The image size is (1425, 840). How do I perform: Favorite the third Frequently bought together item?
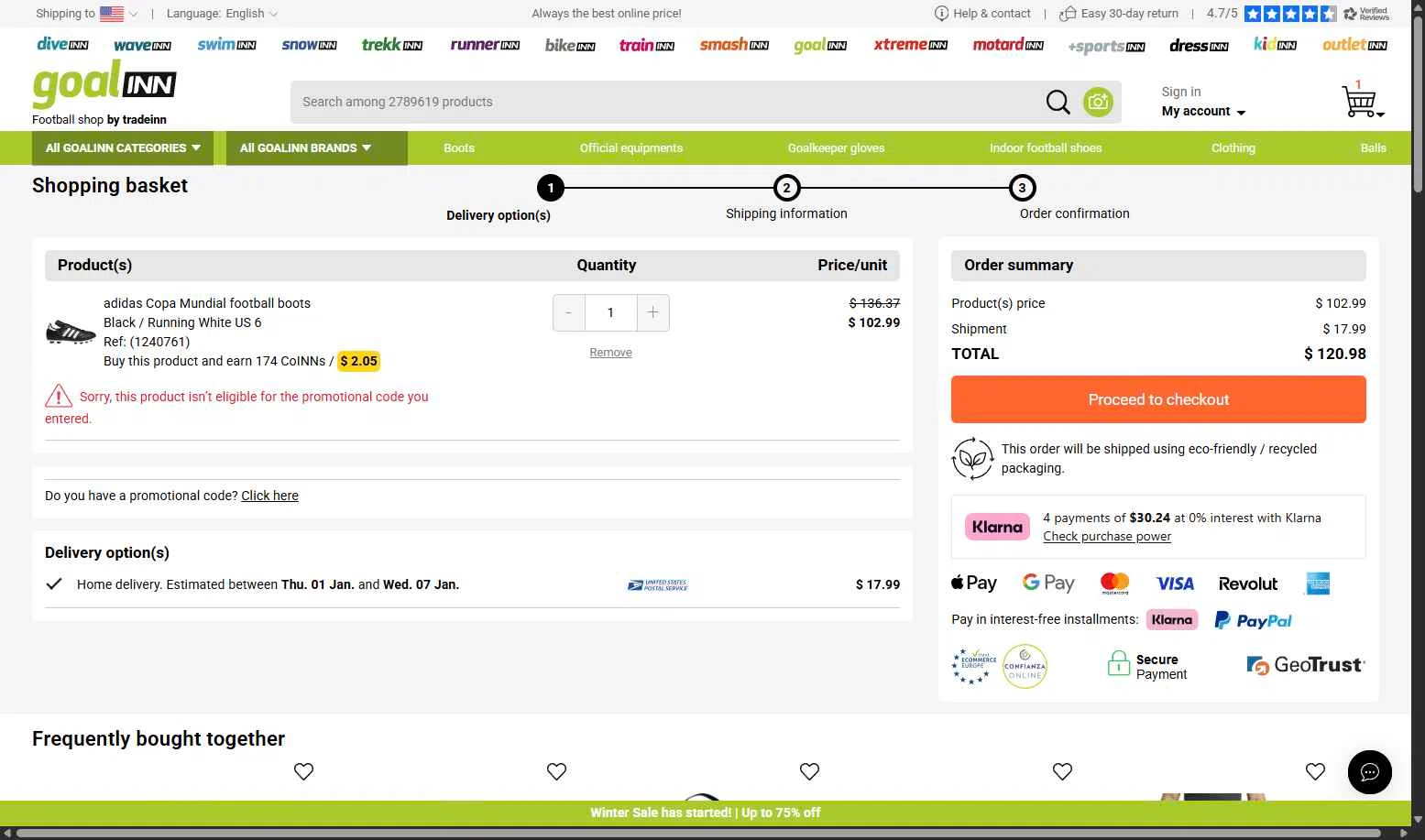[809, 771]
